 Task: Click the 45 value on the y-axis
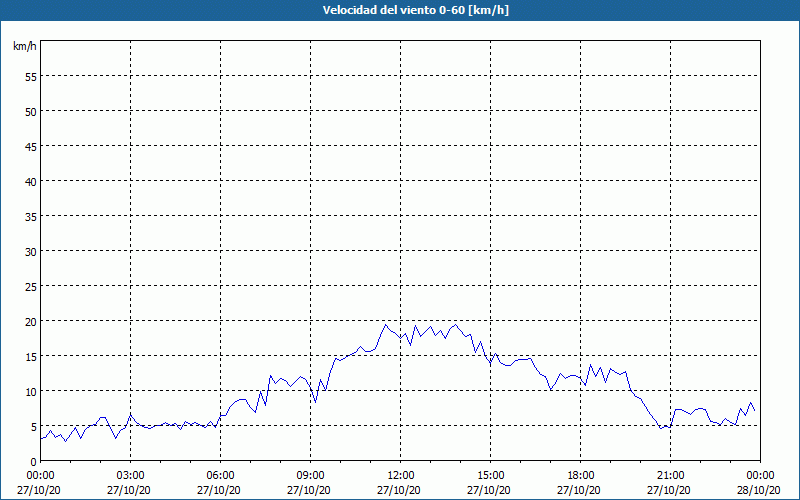(31, 147)
